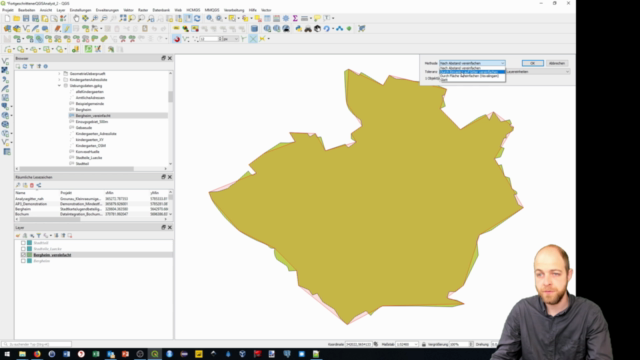Create a new project via blank page icon

coord(7,18)
